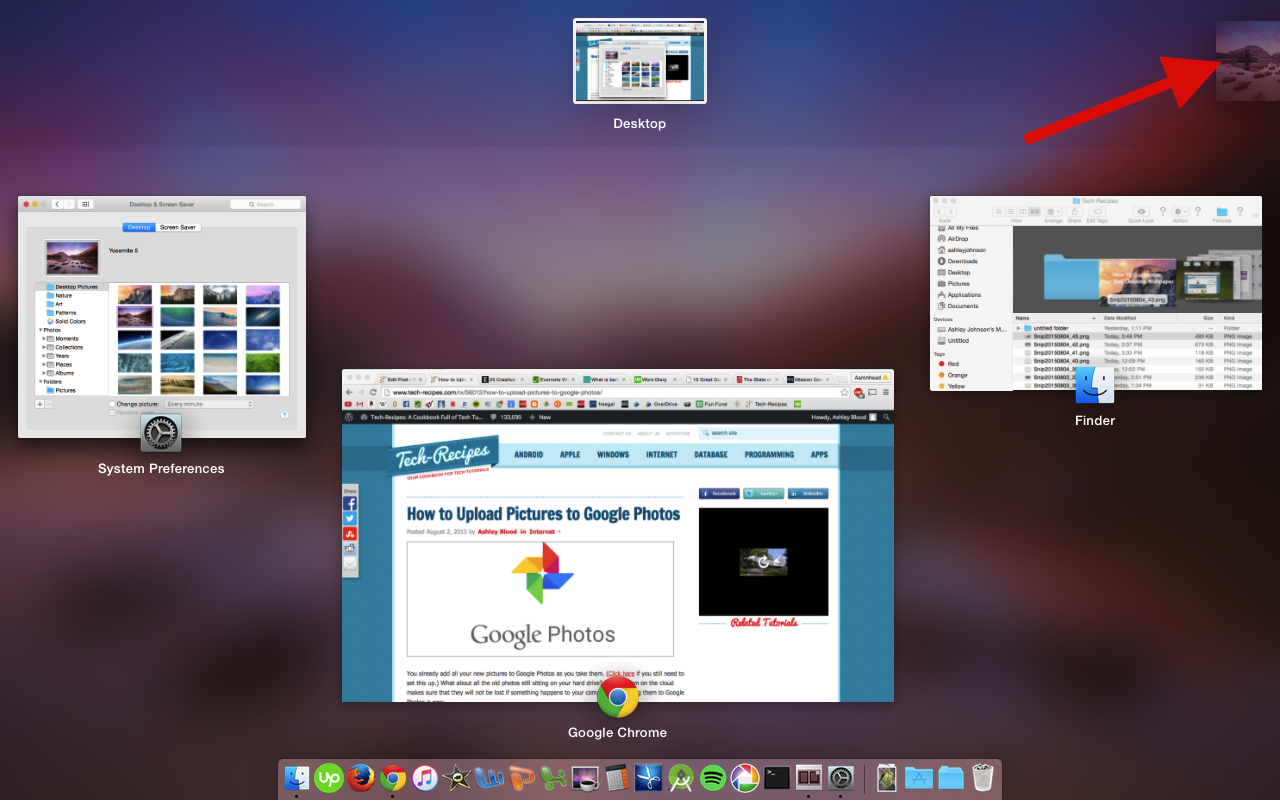Image resolution: width=1280 pixels, height=801 pixels.
Task: Open the PROGRAMMING menu on Tech-Recipes
Action: (770, 454)
